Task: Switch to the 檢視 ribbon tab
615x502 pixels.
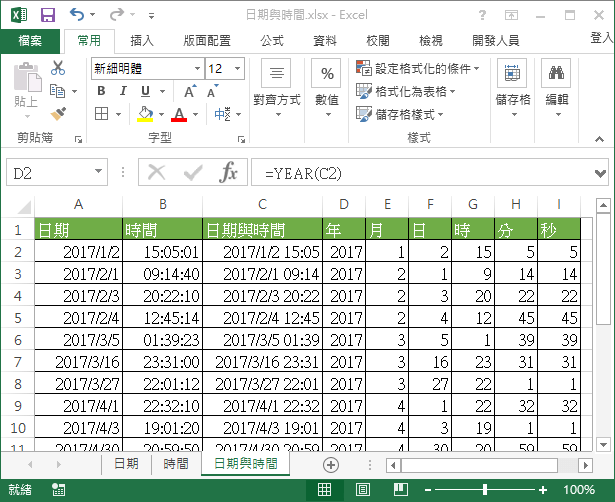Action: pyautogui.click(x=431, y=40)
